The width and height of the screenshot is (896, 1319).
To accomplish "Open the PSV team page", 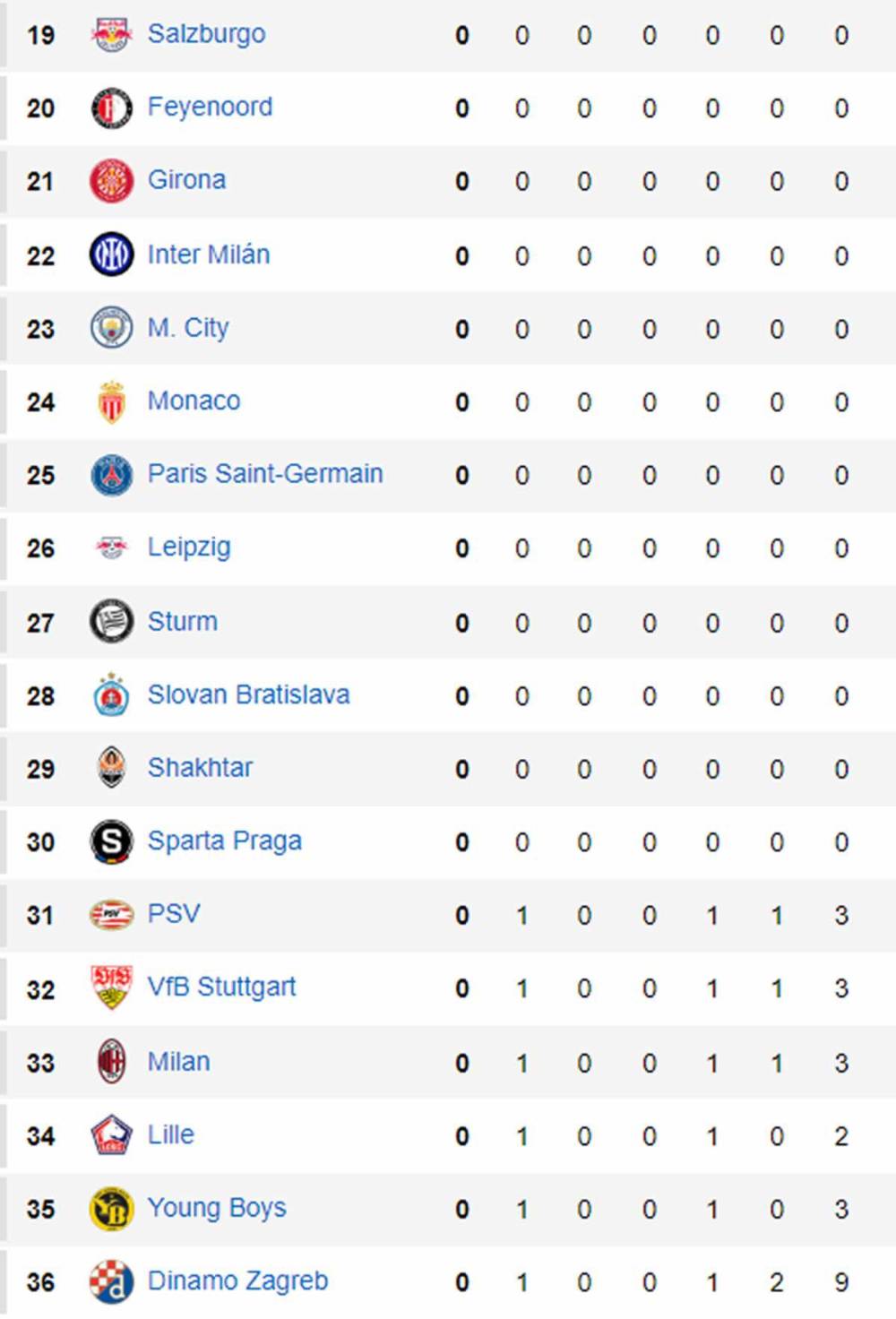I will (175, 914).
